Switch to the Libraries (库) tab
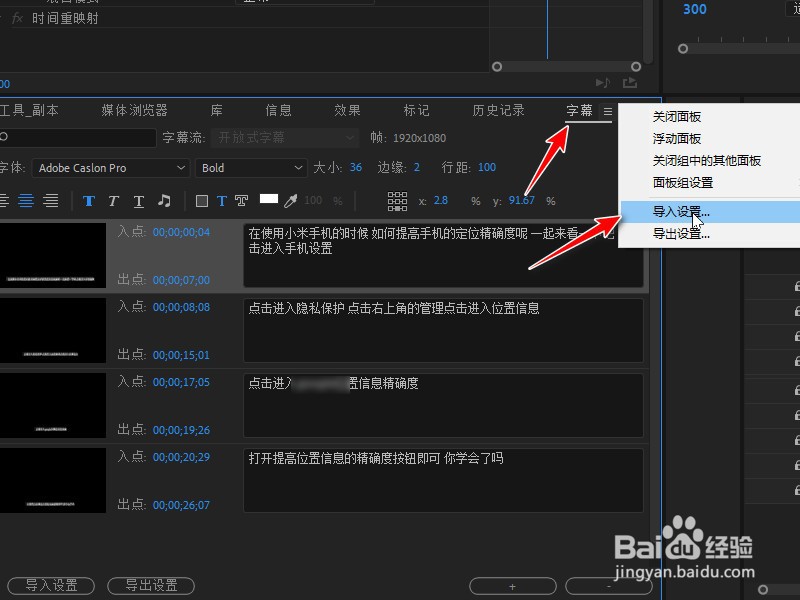800x600 pixels. tap(216, 110)
